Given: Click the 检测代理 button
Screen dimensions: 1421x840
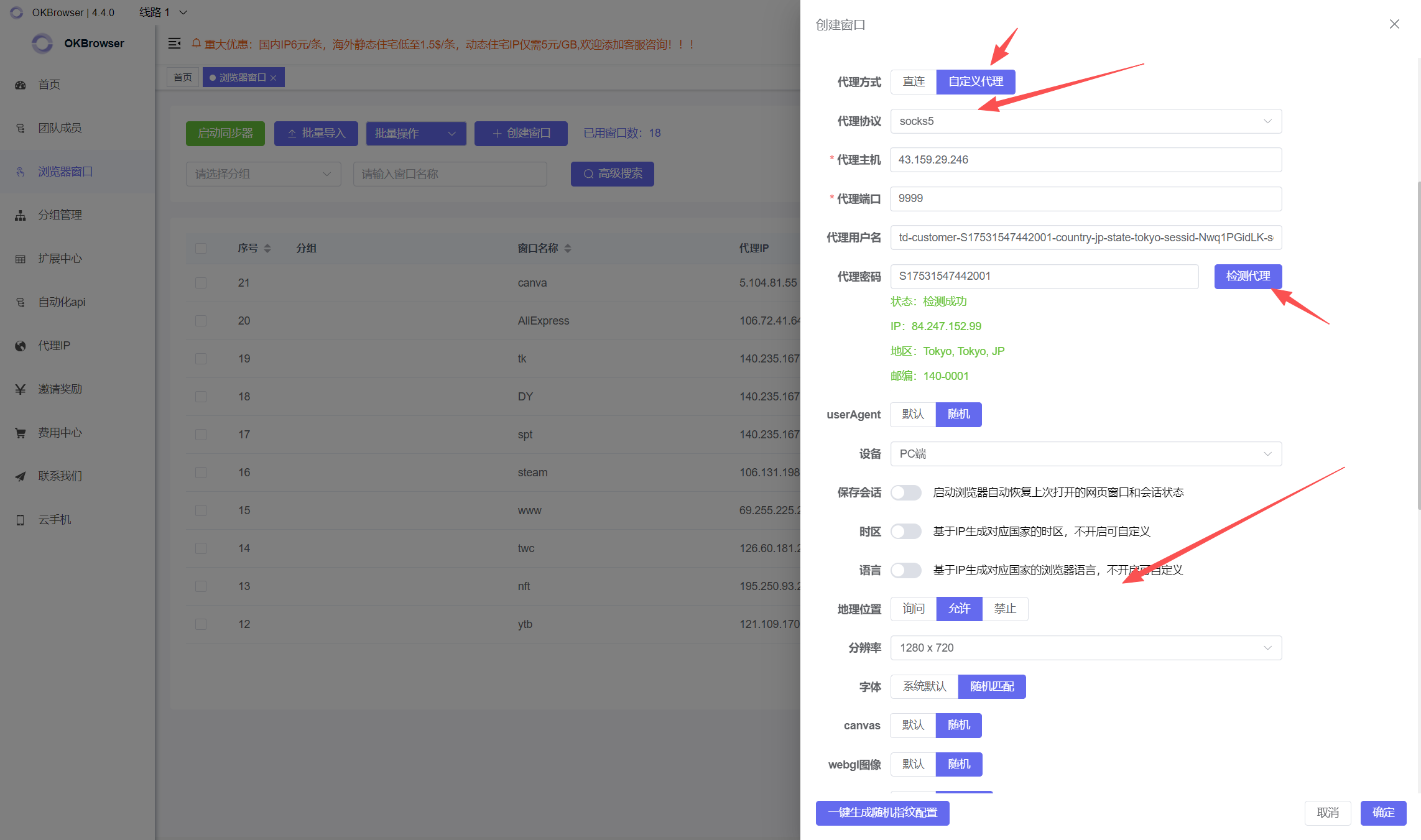Looking at the screenshot, I should coord(1247,276).
